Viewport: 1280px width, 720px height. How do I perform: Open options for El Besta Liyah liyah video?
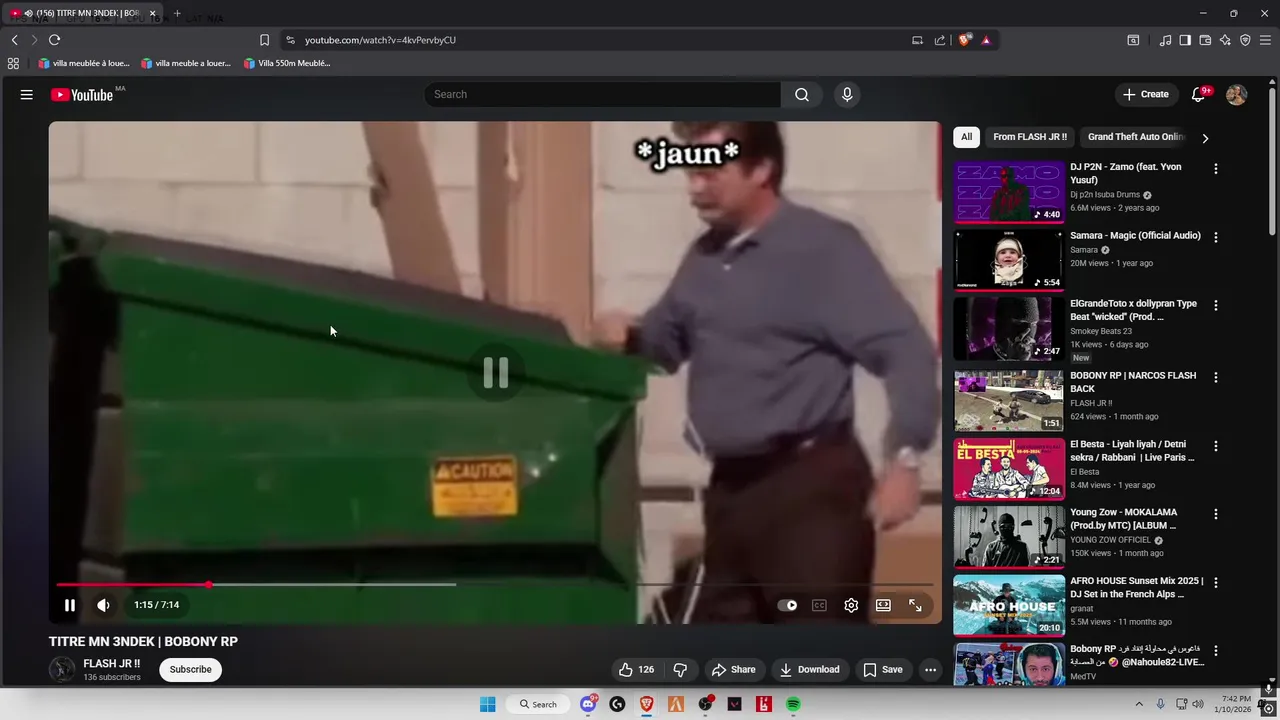(1216, 446)
